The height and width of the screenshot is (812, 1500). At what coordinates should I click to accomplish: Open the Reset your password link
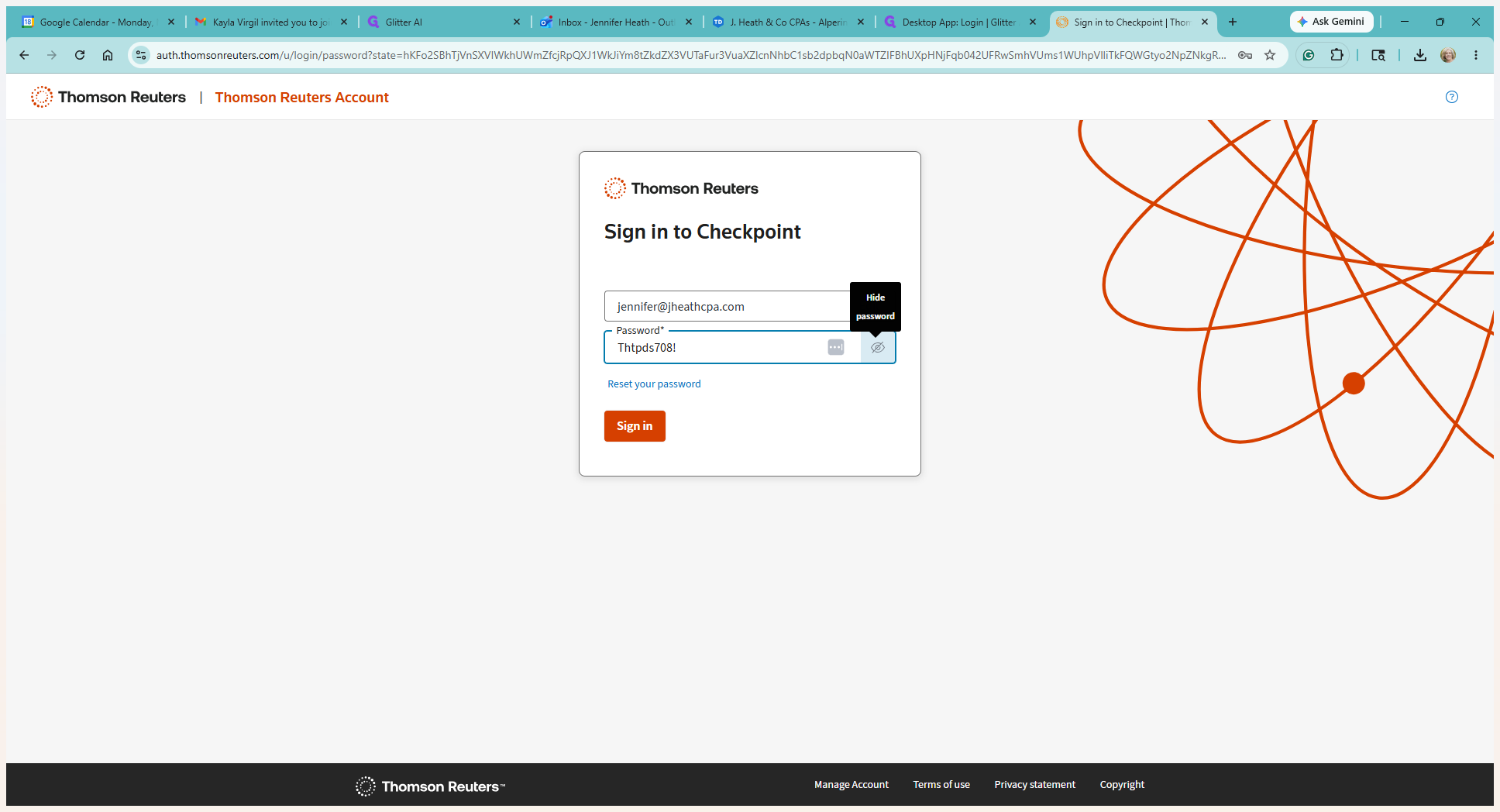(654, 384)
